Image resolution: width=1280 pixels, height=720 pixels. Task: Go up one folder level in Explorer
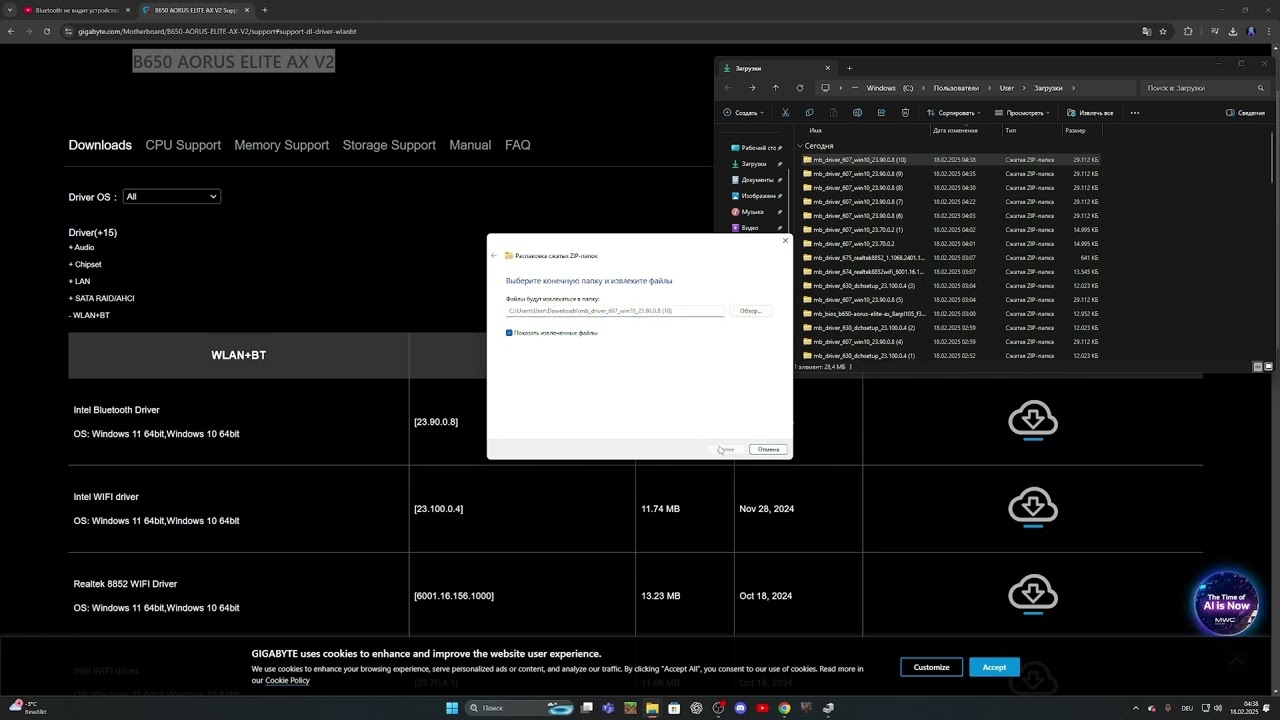point(775,88)
